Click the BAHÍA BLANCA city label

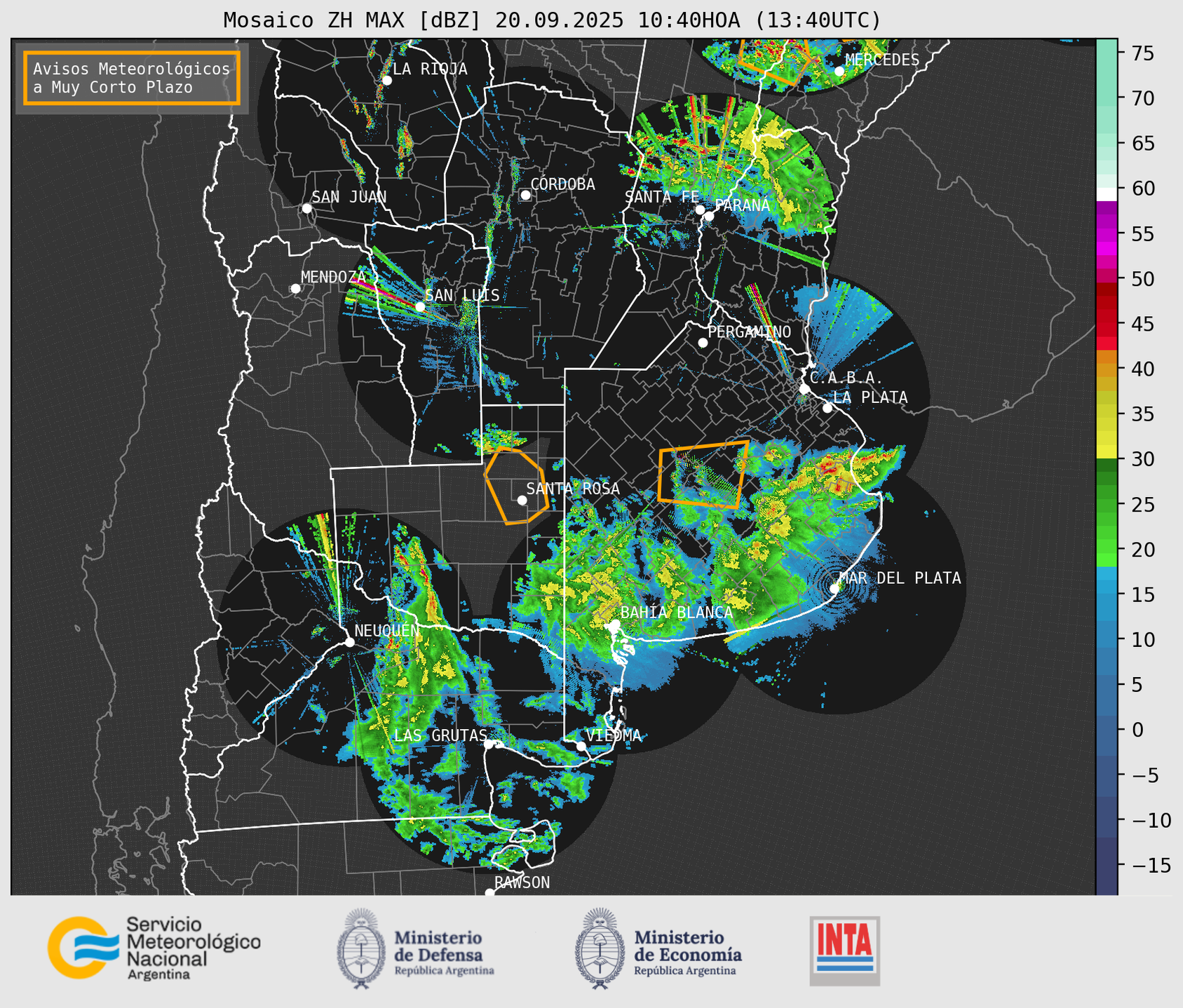tap(677, 612)
